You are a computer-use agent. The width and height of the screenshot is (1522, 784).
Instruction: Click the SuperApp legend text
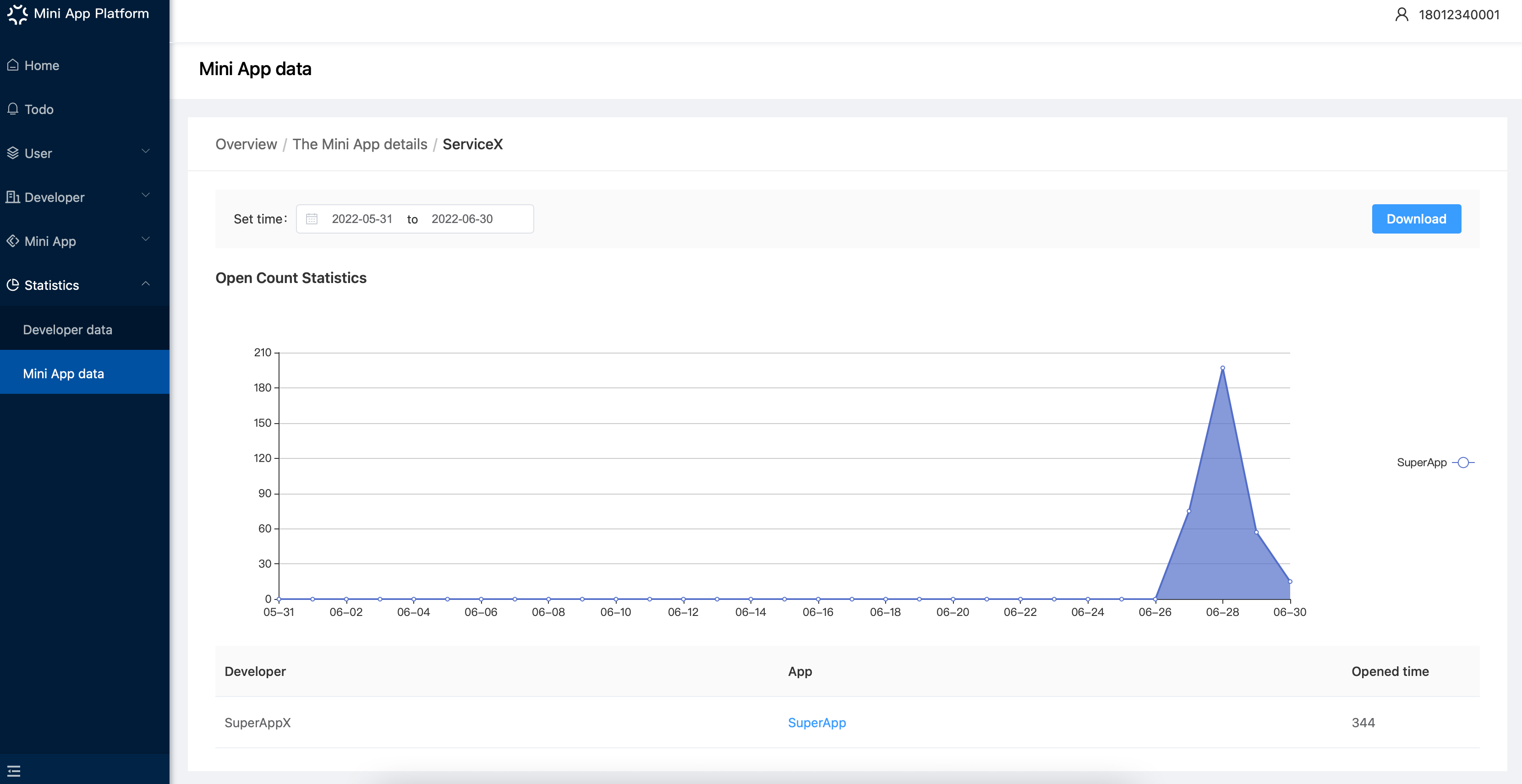pos(1422,462)
